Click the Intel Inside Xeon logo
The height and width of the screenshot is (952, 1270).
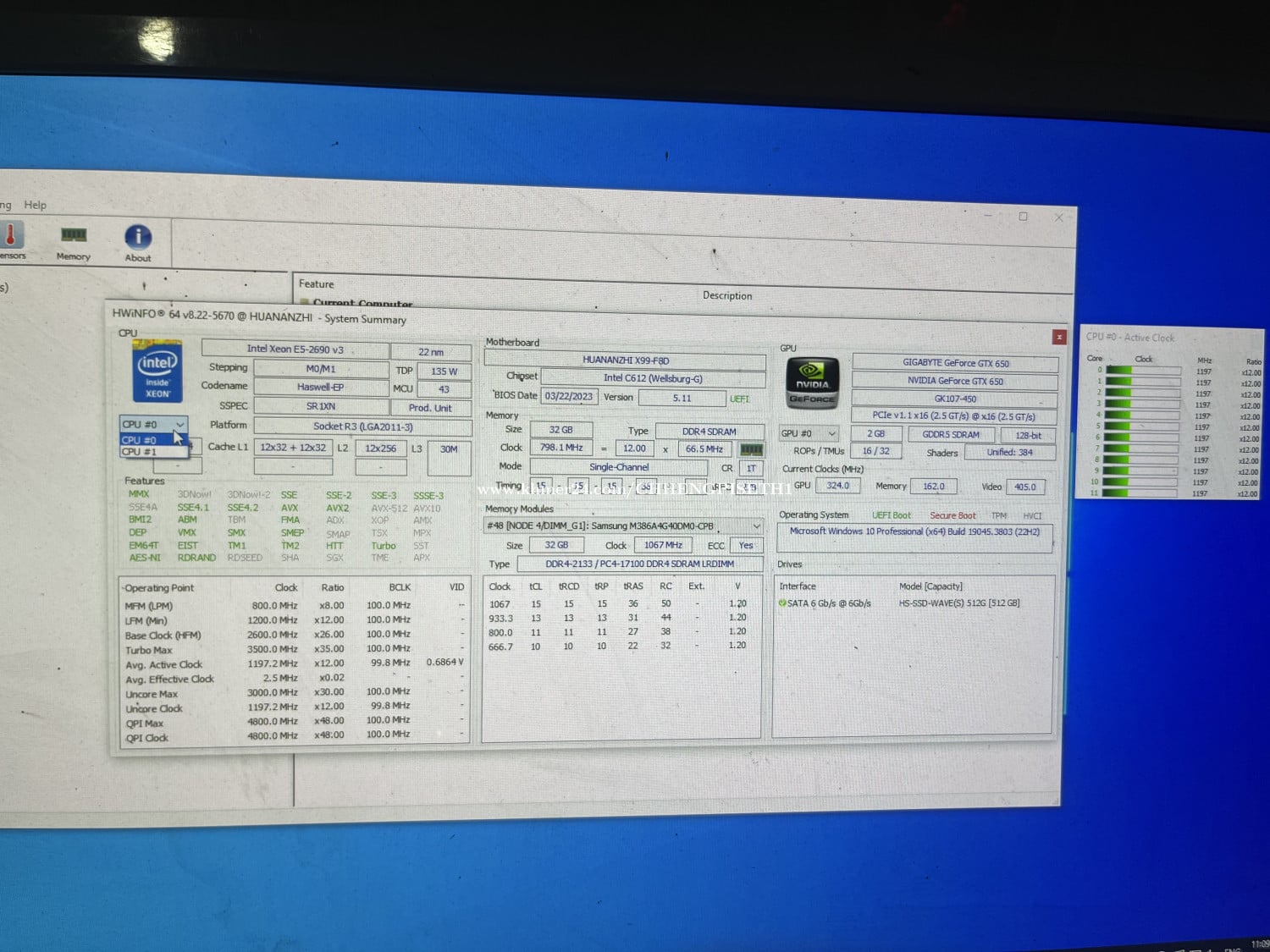coord(157,372)
